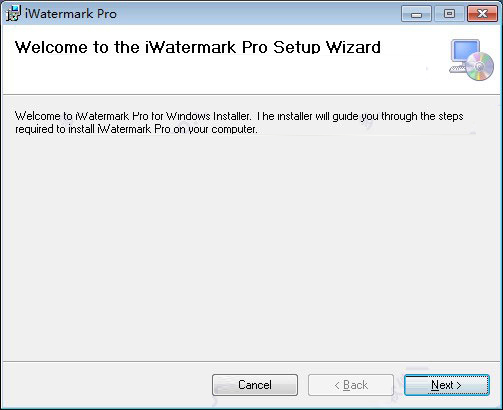The height and width of the screenshot is (410, 503).
Task: Click the word Installer in the welcome text
Action: click(x=231, y=116)
